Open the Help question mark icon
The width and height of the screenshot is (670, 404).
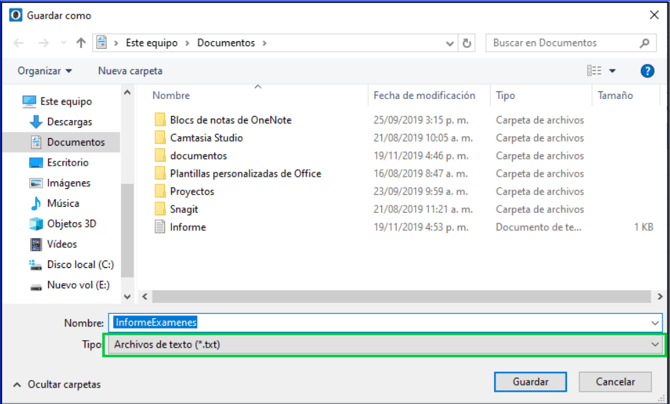[647, 71]
